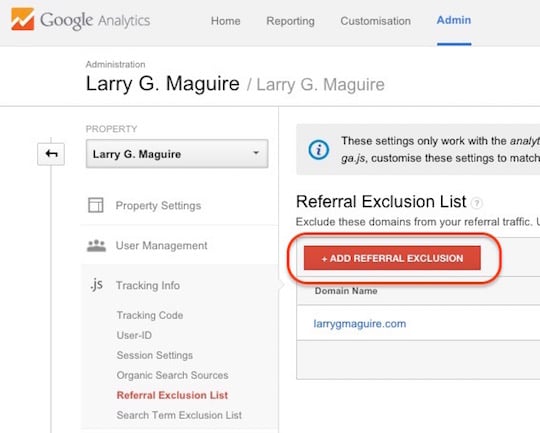Viewport: 540px width, 433px height.
Task: Click the Add Referral Exclusion button
Action: tap(392, 258)
